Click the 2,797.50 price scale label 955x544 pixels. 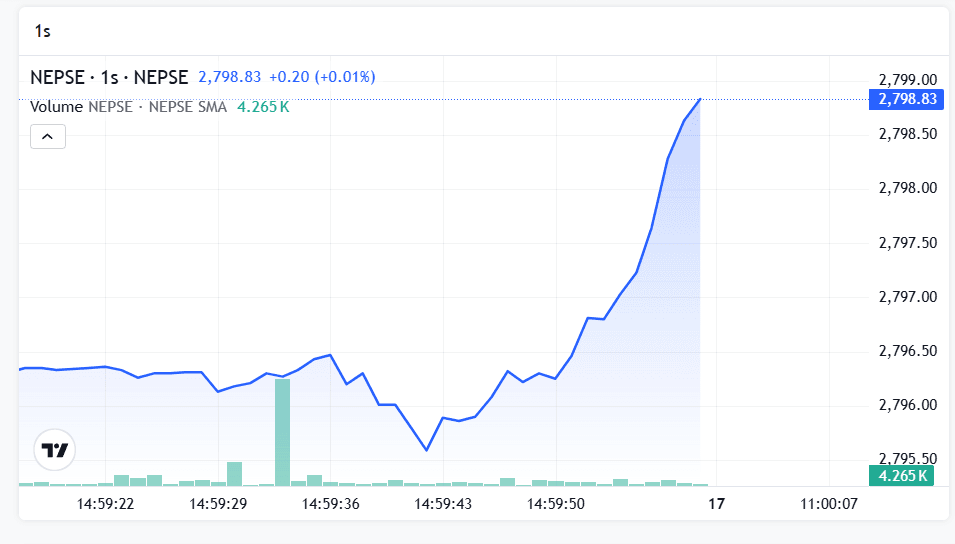907,242
